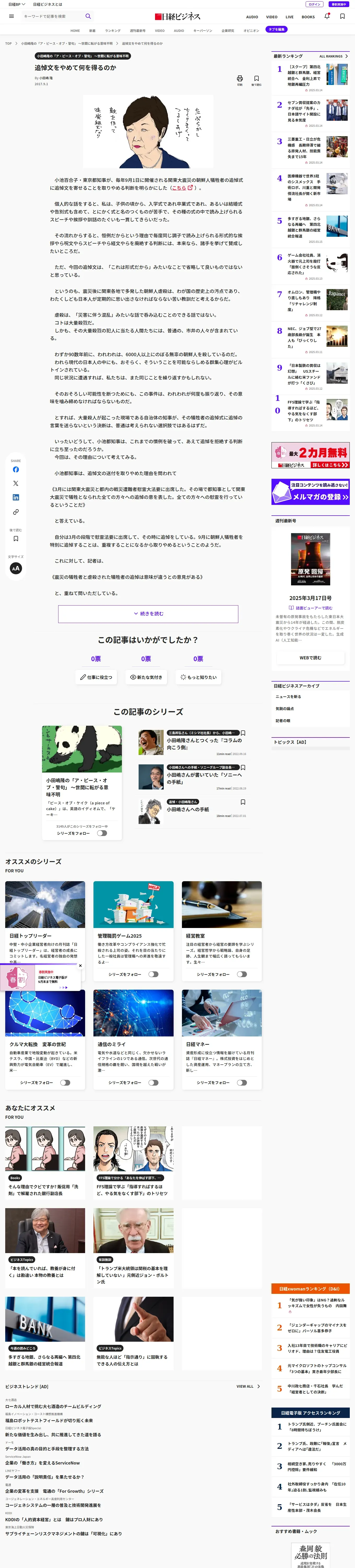Viewport: 355px width, 1568px height.
Task: Share article on X
Action: click(16, 483)
